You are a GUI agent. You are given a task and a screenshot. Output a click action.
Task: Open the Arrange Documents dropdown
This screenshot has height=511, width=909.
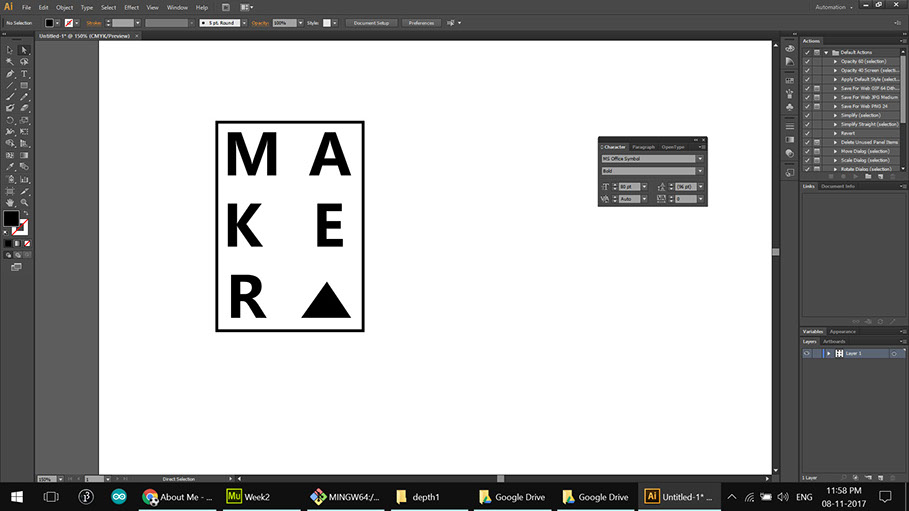point(246,8)
